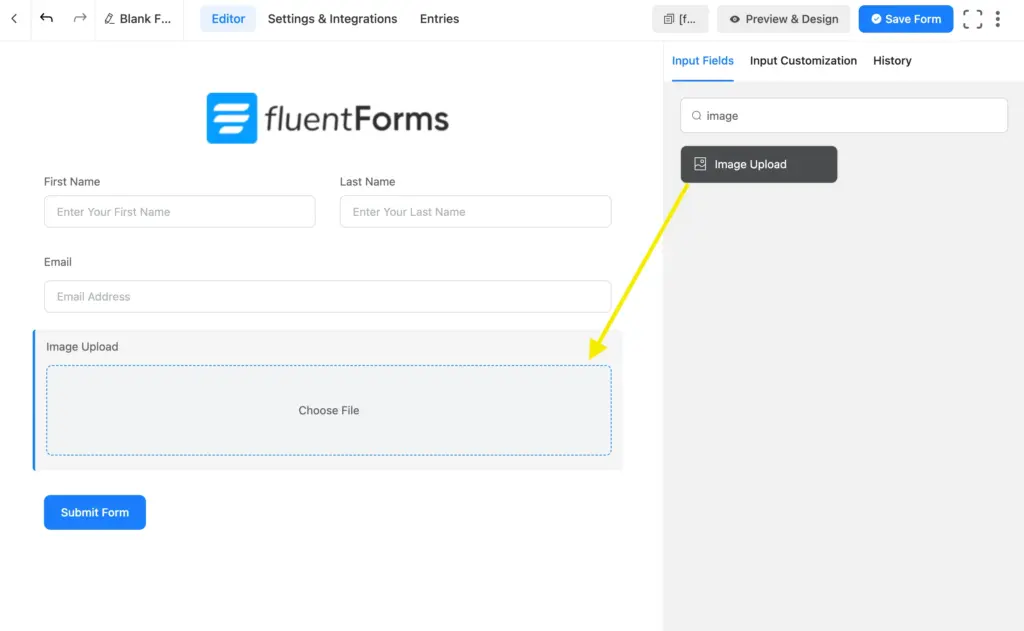This screenshot has height=631, width=1024.
Task: Click the Save Form button
Action: 905,19
